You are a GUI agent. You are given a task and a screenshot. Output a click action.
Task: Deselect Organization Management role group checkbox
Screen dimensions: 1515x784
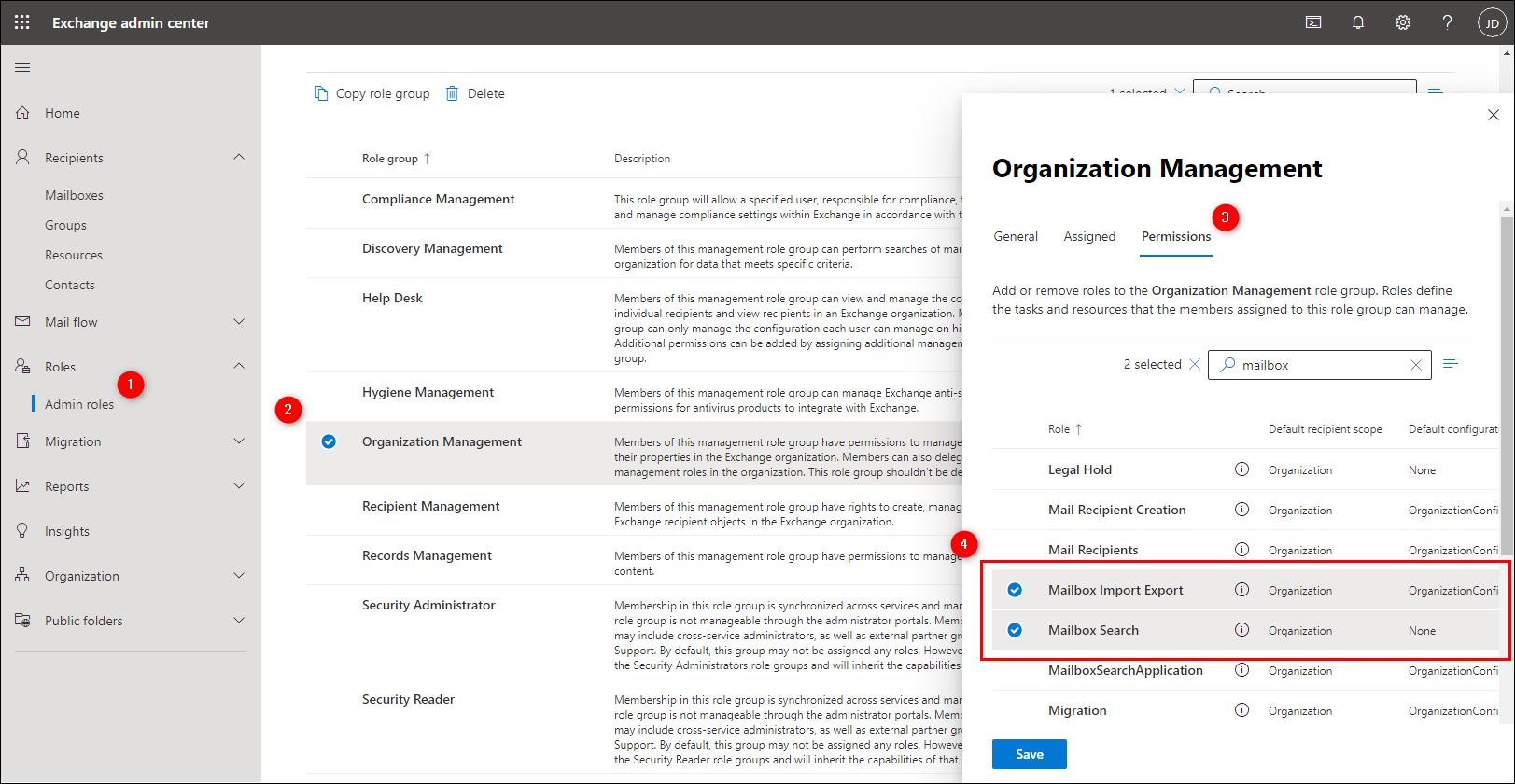pyautogui.click(x=329, y=441)
